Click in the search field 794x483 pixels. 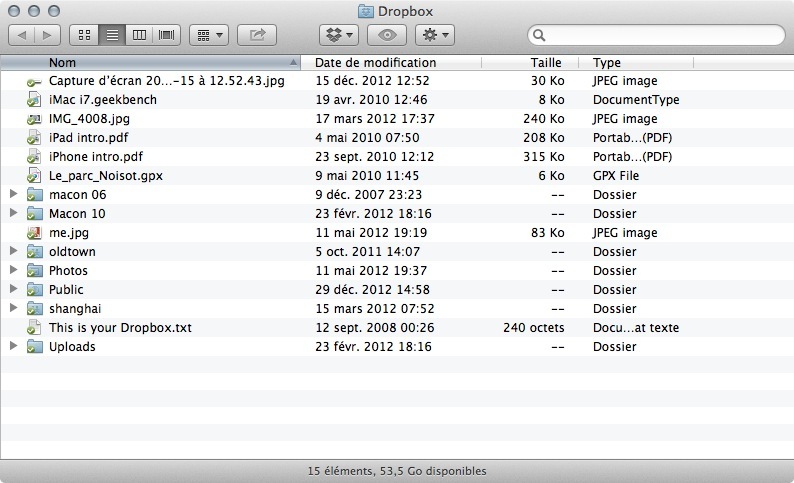pos(660,35)
